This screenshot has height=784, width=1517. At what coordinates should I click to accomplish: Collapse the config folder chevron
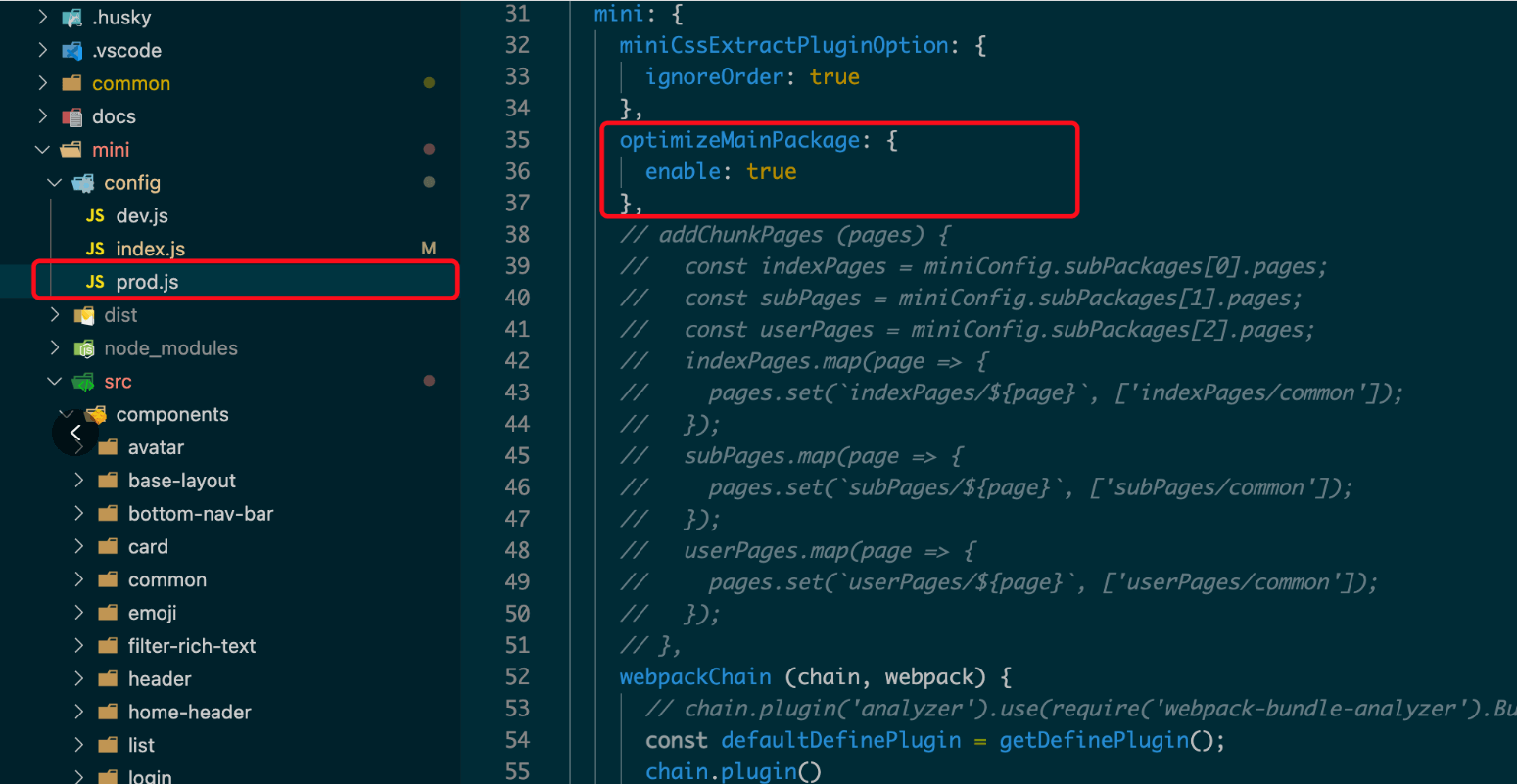pyautogui.click(x=55, y=183)
